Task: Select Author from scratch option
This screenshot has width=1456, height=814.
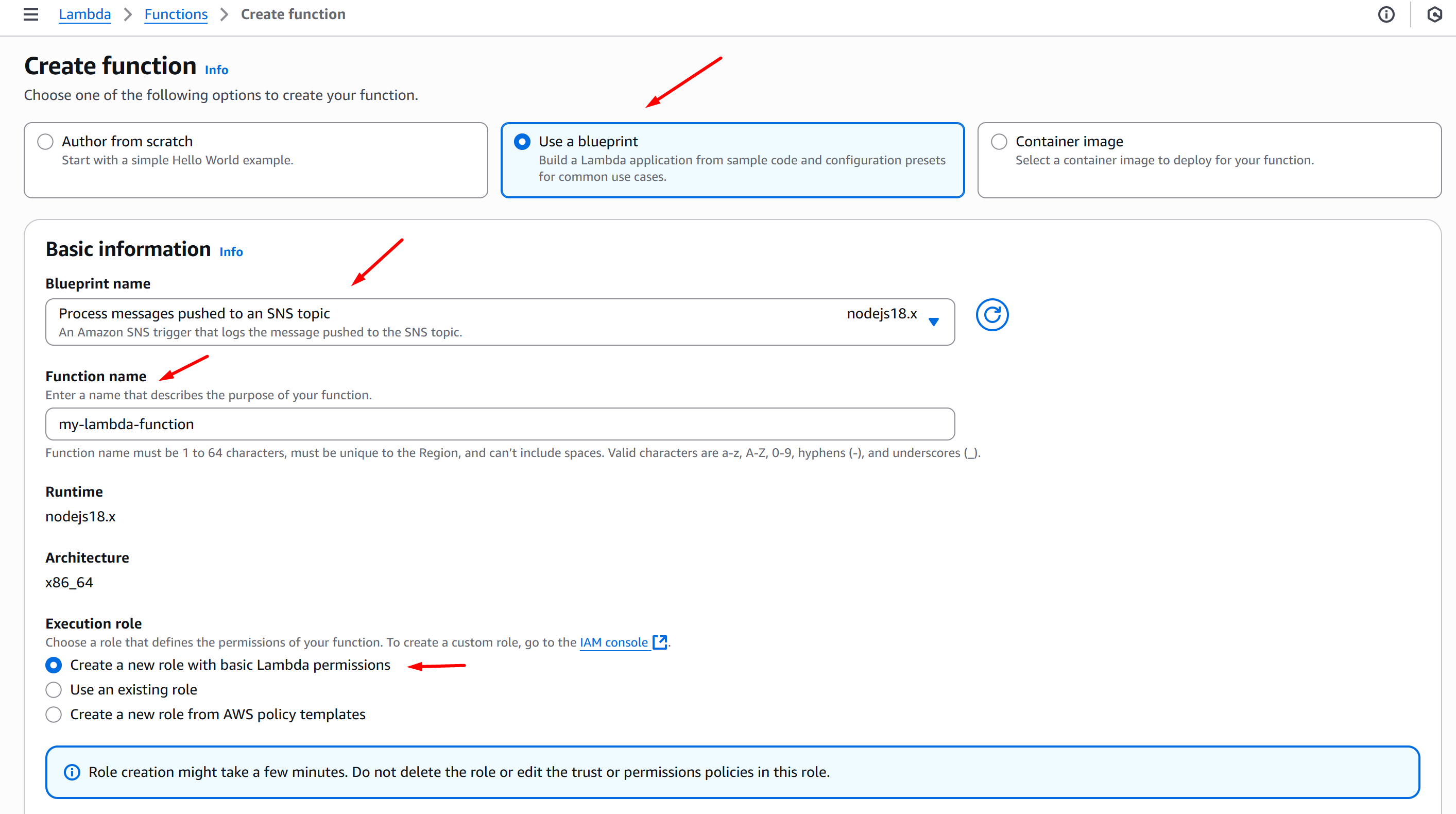Action: coord(45,141)
